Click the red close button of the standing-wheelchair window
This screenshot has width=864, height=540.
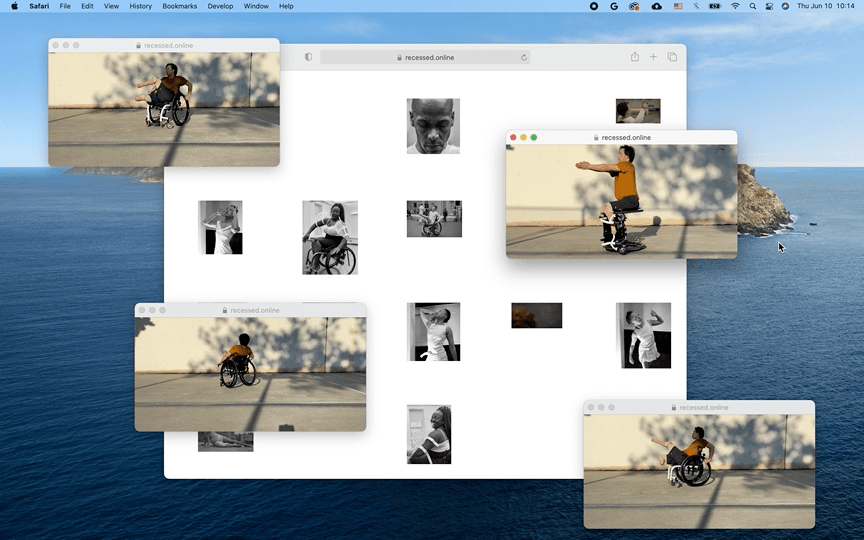click(x=513, y=137)
